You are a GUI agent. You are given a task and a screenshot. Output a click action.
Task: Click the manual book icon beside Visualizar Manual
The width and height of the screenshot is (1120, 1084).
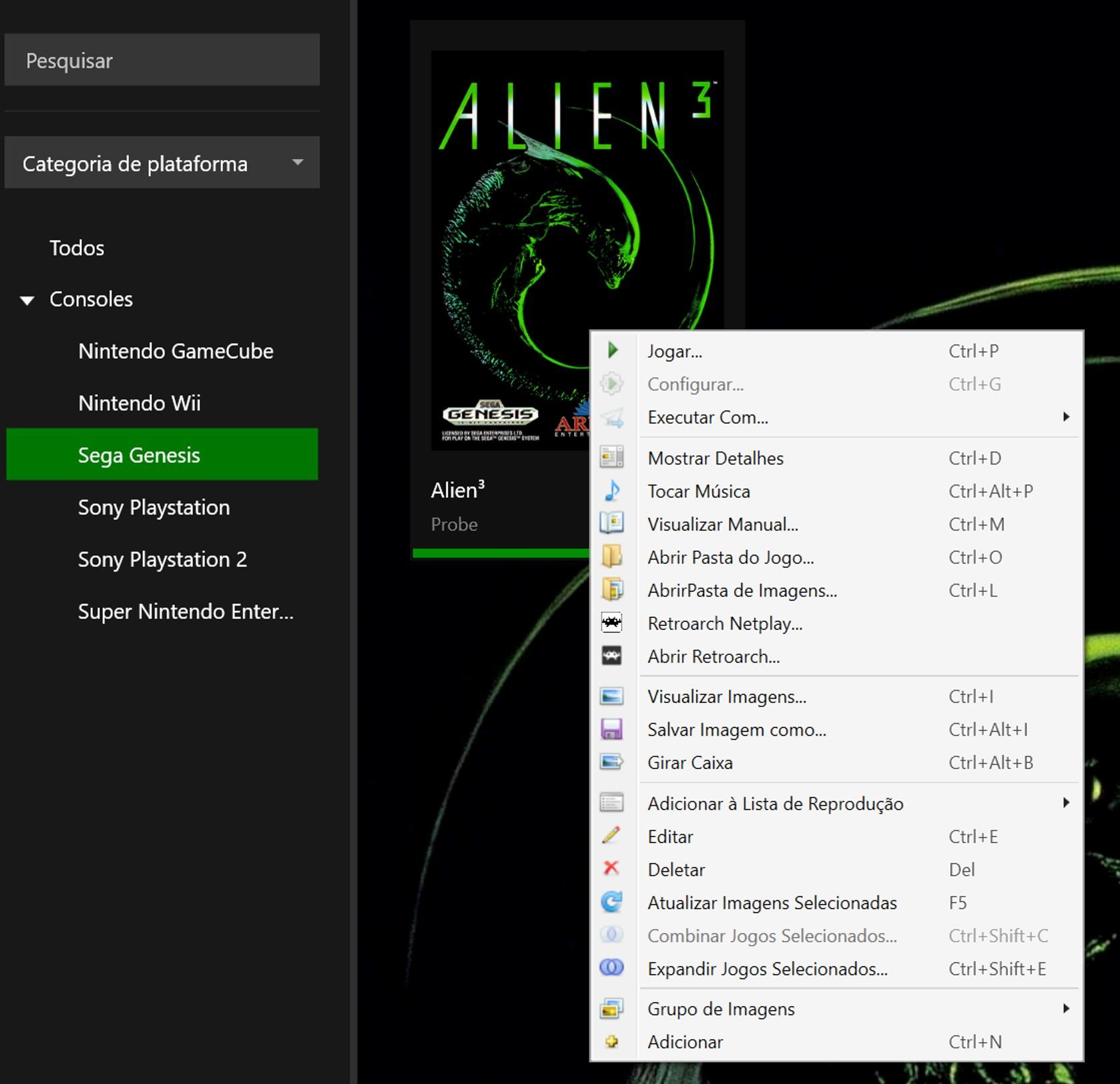point(611,523)
